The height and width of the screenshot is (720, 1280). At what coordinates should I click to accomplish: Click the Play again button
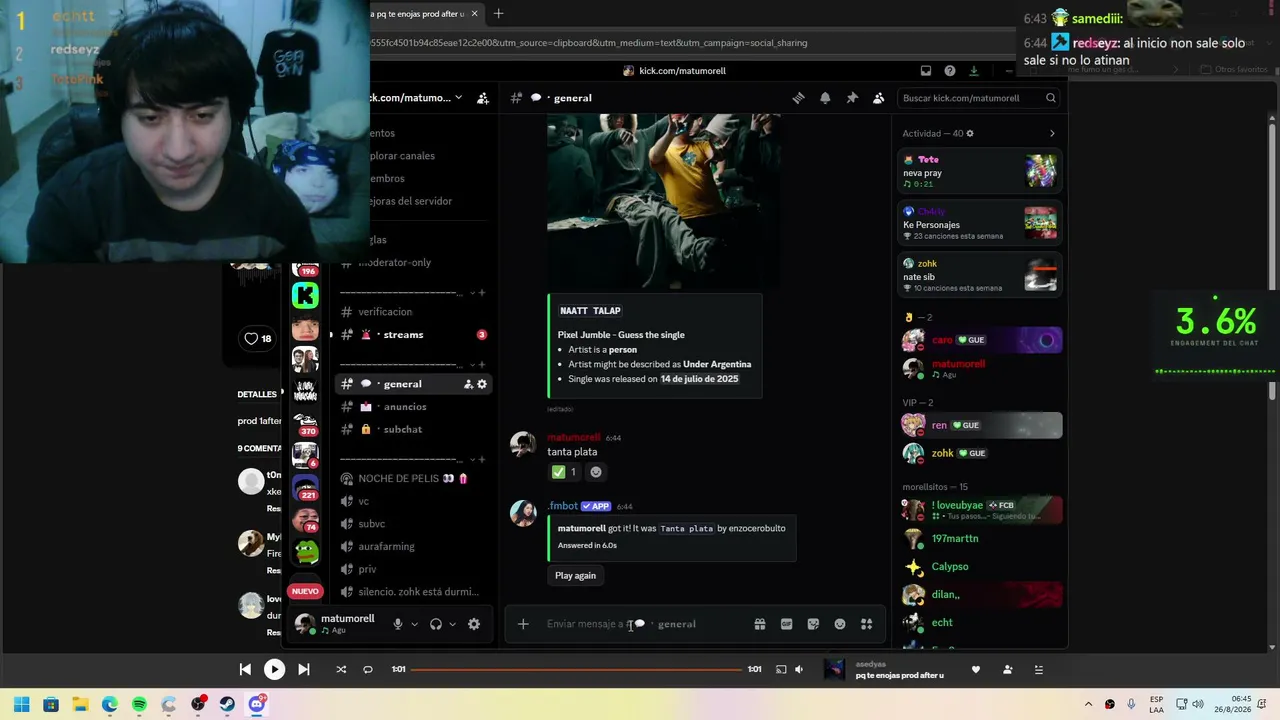pos(575,576)
